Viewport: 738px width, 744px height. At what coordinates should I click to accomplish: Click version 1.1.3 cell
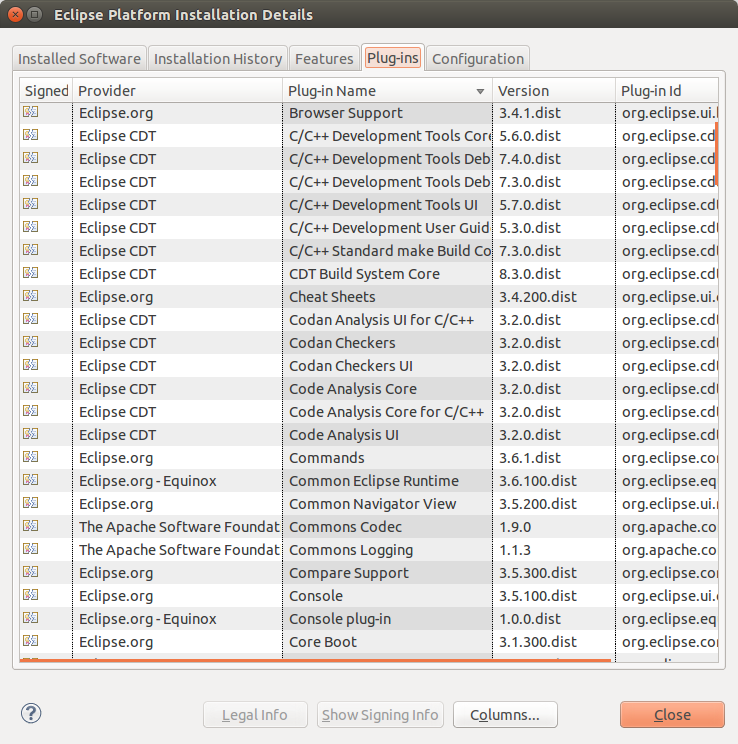click(x=554, y=550)
